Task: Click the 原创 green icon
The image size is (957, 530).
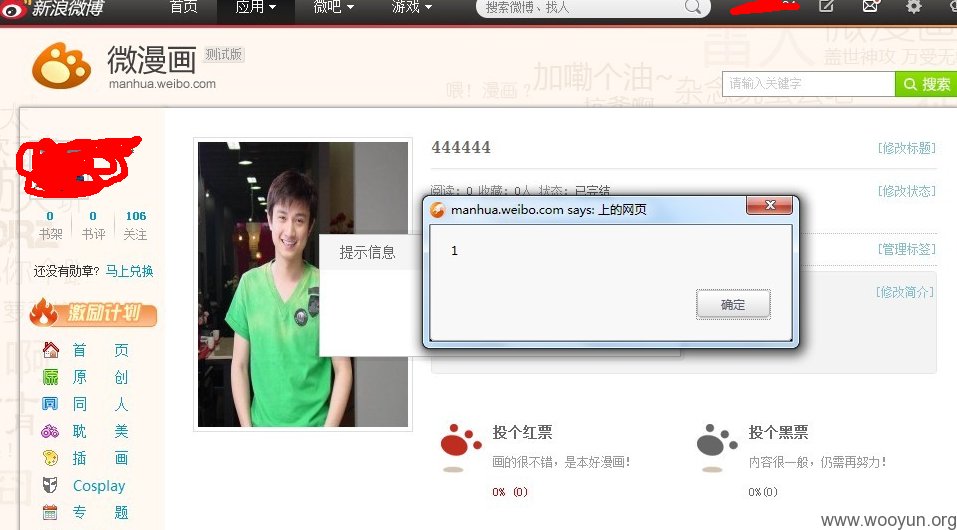Action: click(50, 377)
